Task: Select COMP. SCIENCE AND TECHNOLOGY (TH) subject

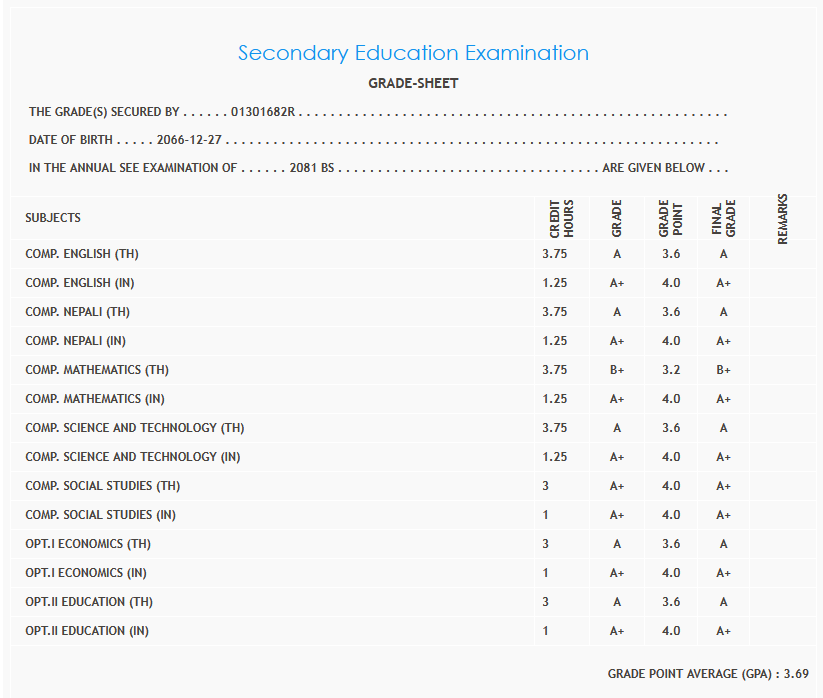Action: 135,428
